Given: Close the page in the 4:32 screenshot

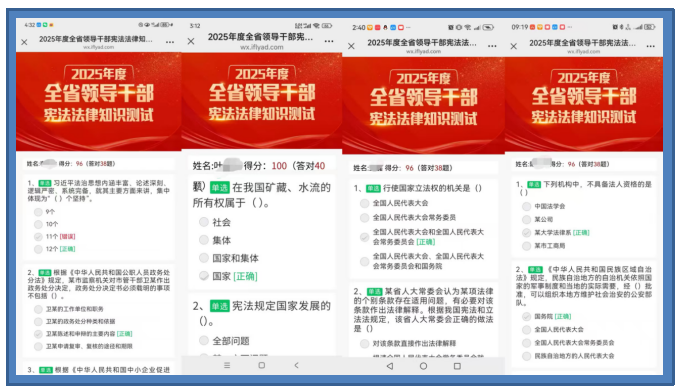Looking at the screenshot, I should click(24, 42).
